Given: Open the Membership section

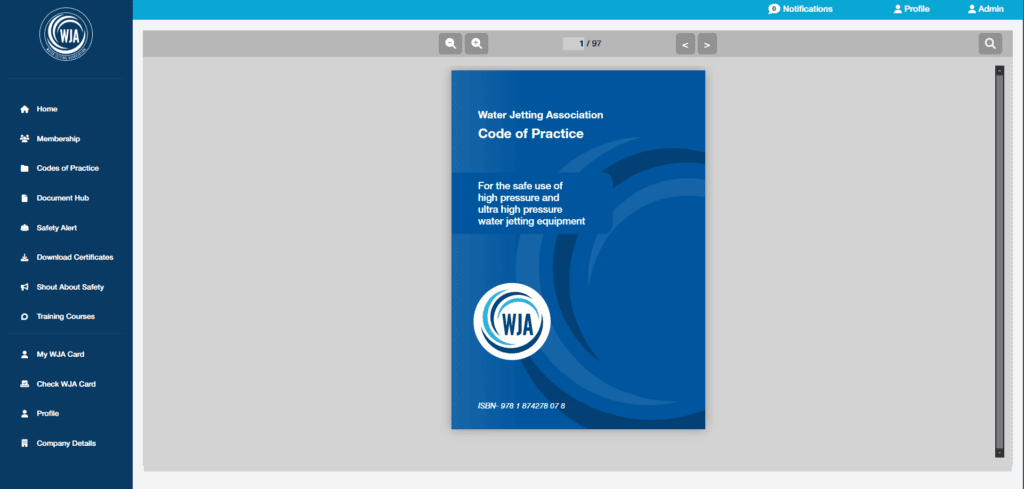Looking at the screenshot, I should click(x=58, y=139).
